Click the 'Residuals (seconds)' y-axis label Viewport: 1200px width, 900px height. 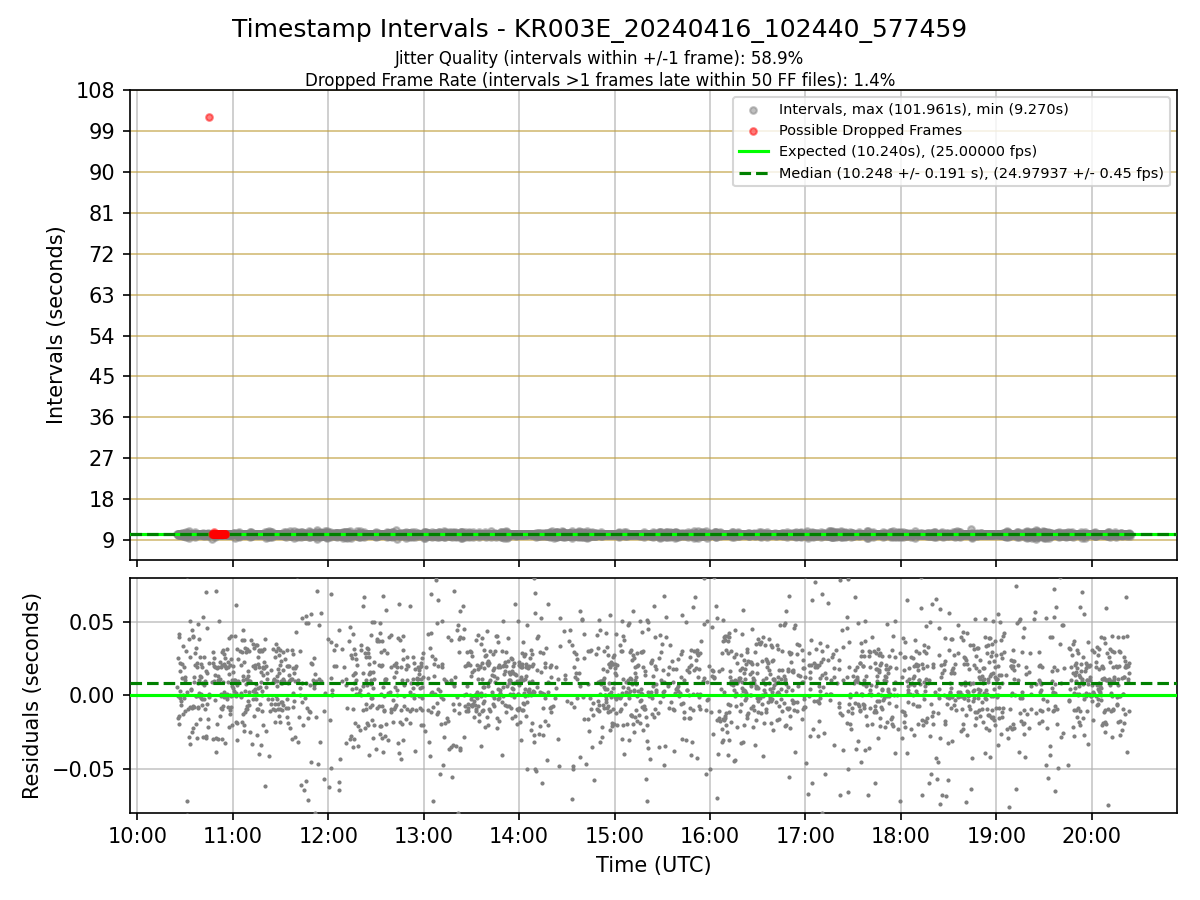pyautogui.click(x=32, y=696)
